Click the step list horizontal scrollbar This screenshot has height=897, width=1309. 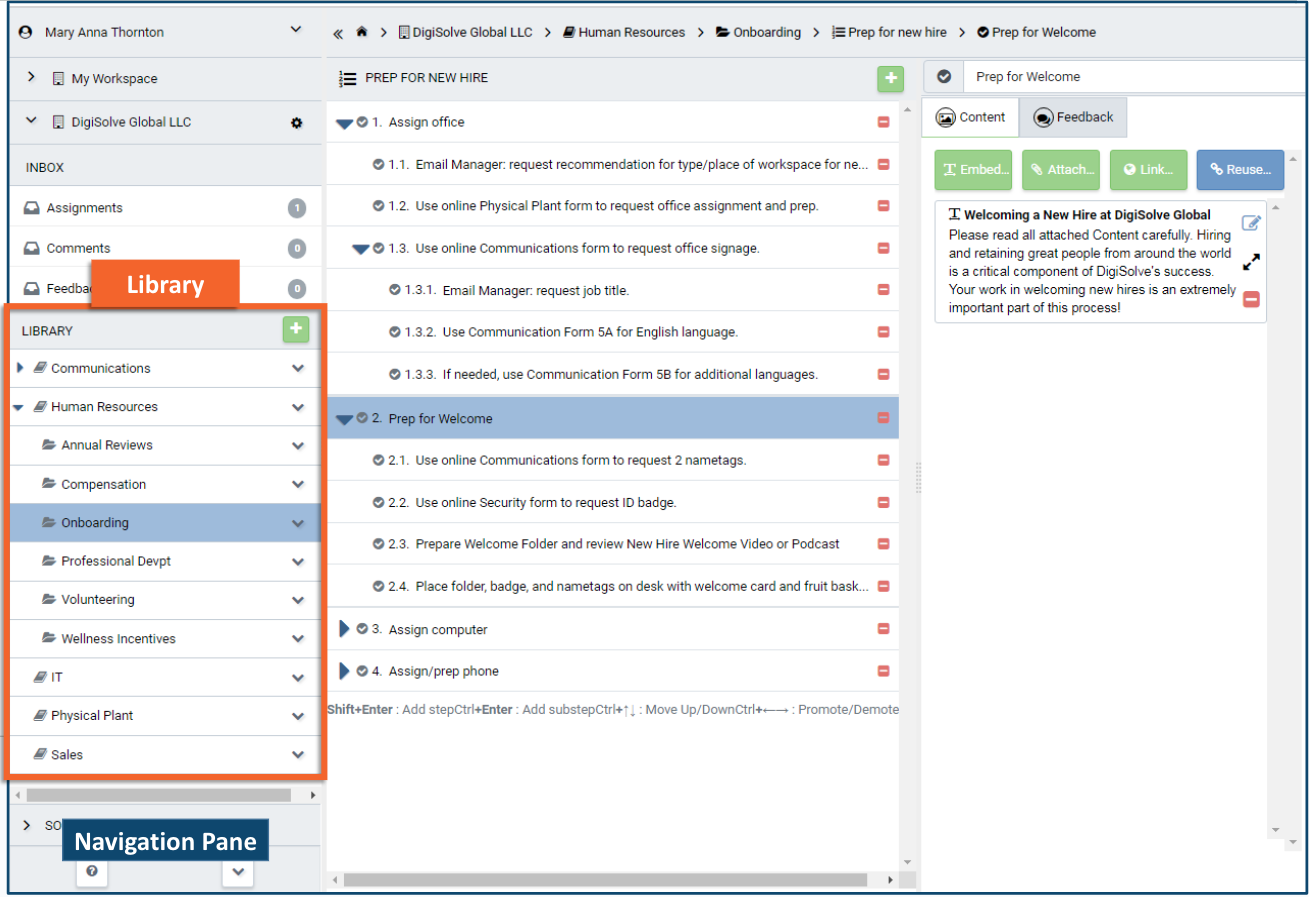(605, 880)
